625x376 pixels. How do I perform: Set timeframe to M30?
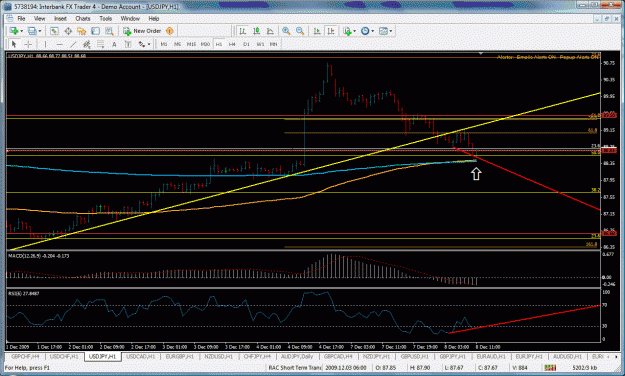[205, 44]
